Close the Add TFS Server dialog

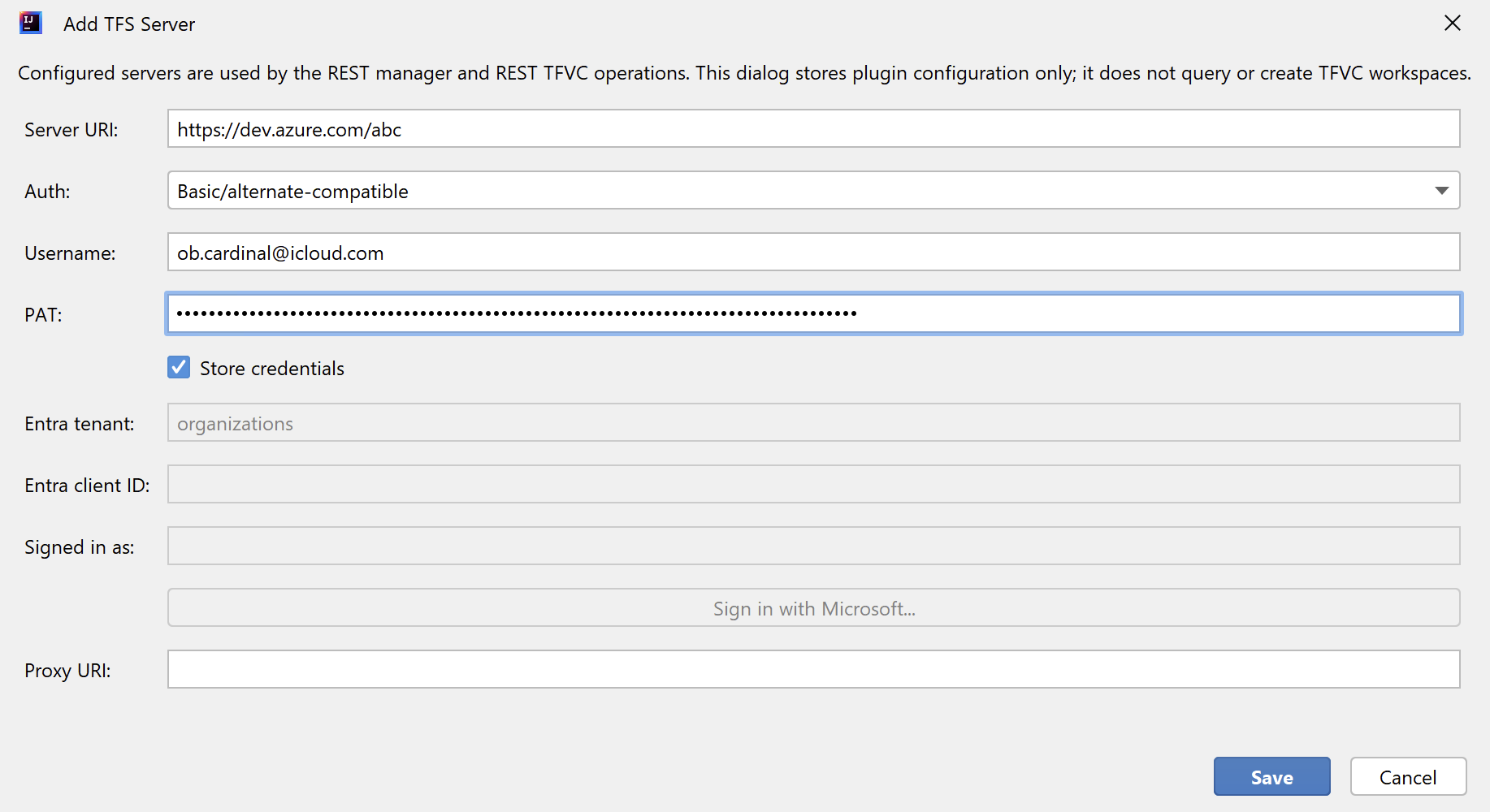tap(1453, 23)
